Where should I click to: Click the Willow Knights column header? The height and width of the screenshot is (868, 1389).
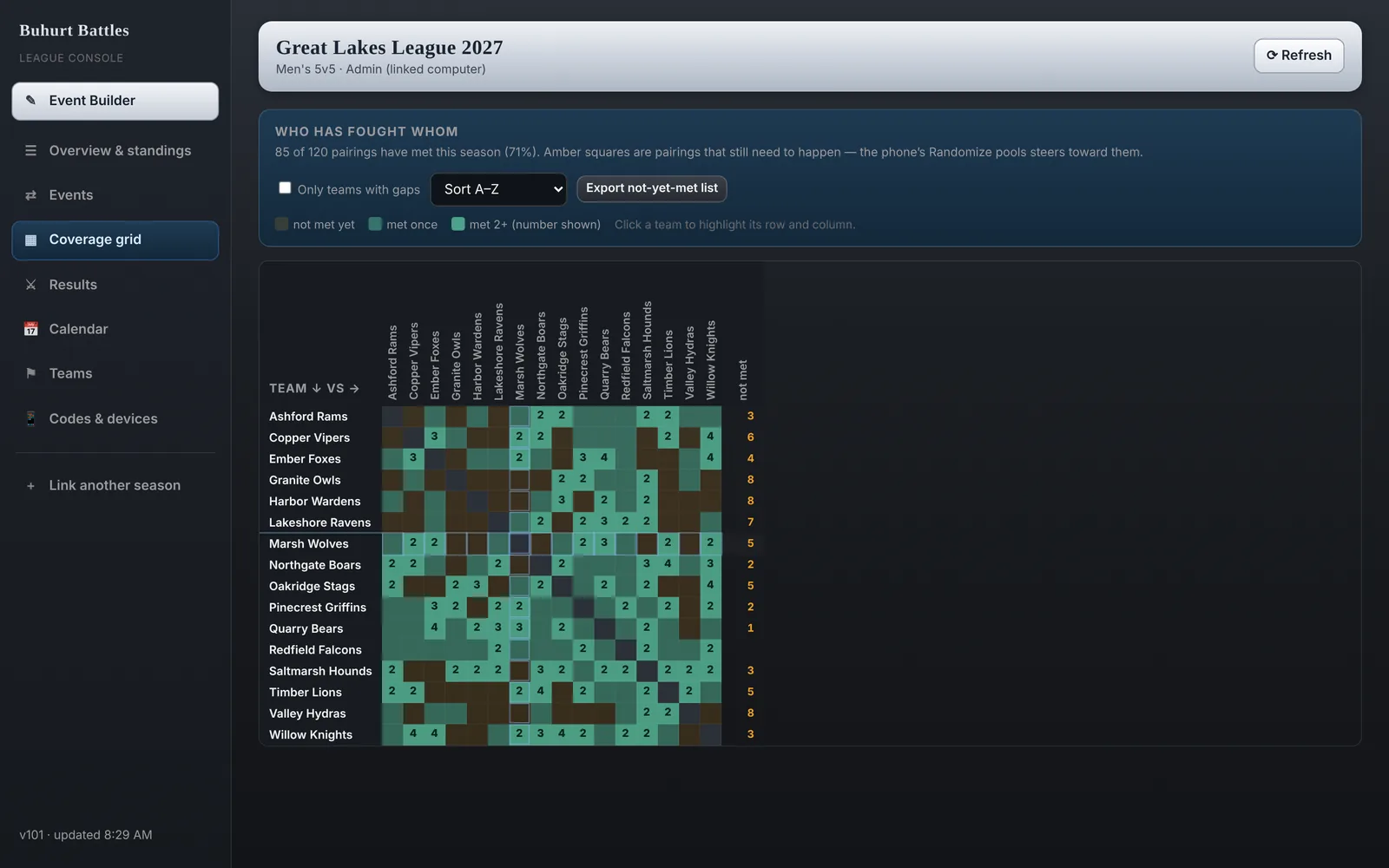tap(711, 360)
